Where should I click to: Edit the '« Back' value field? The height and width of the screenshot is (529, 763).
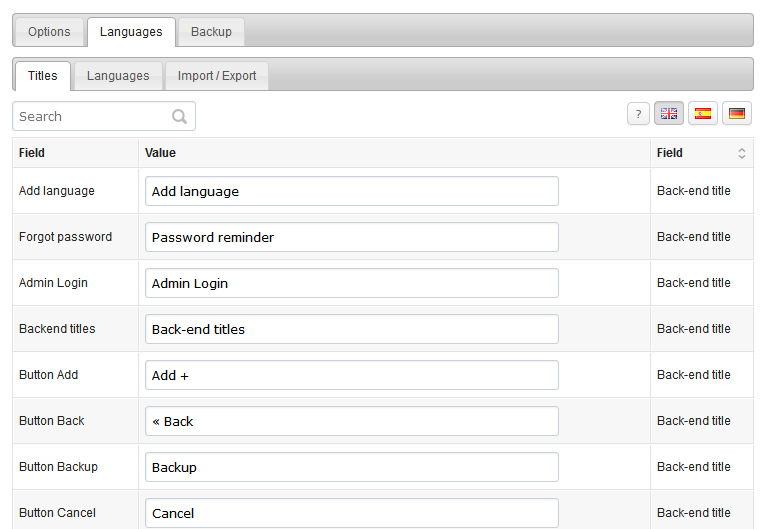click(x=352, y=421)
